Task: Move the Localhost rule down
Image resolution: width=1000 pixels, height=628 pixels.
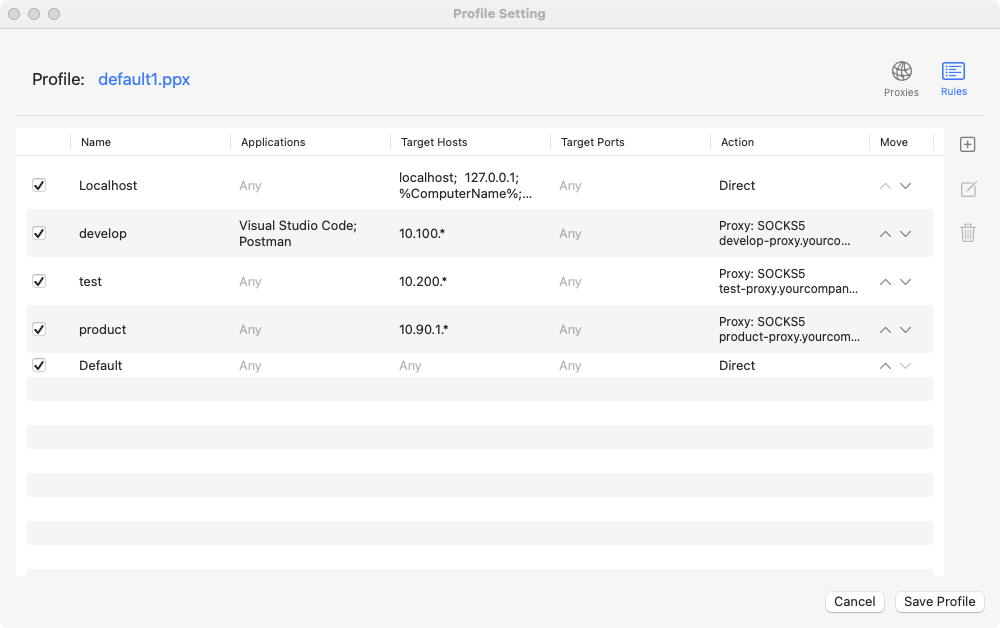Action: [x=905, y=186]
